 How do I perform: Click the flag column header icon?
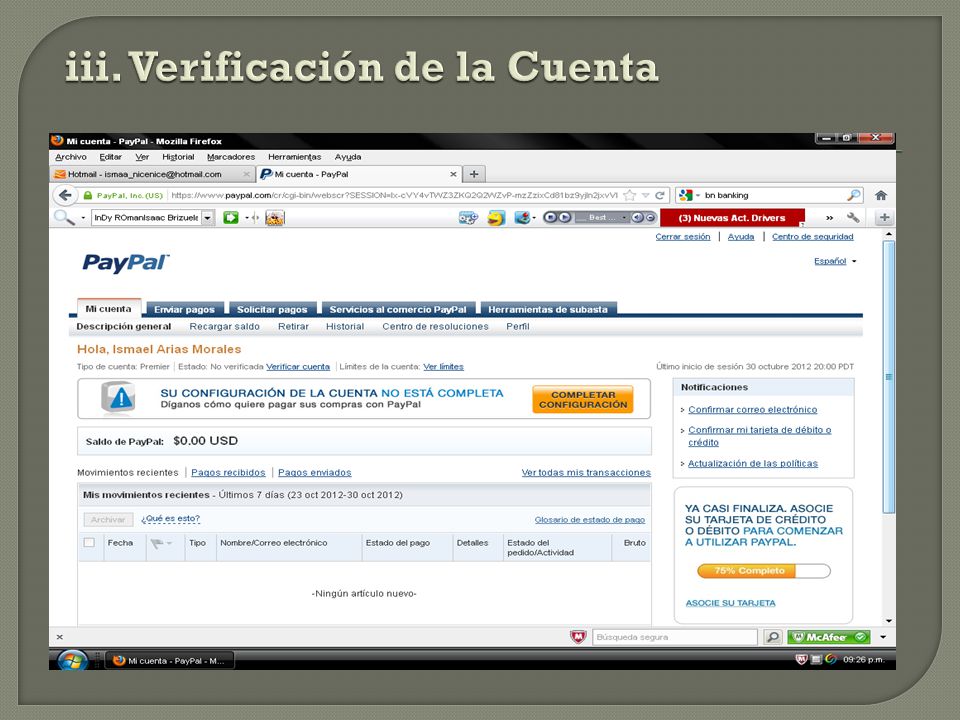tap(157, 543)
